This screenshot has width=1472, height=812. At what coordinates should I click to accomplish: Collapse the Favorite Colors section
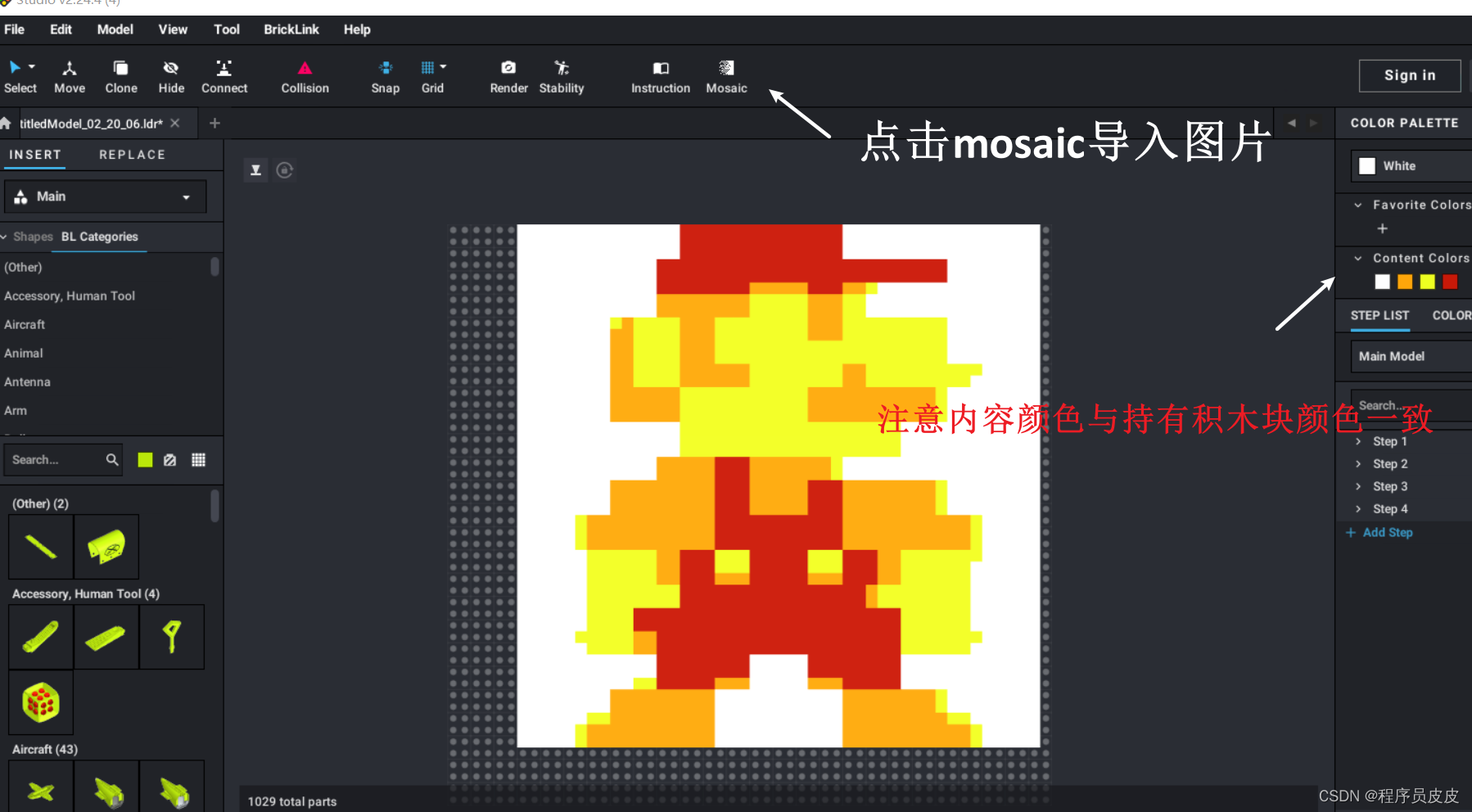[1358, 205]
